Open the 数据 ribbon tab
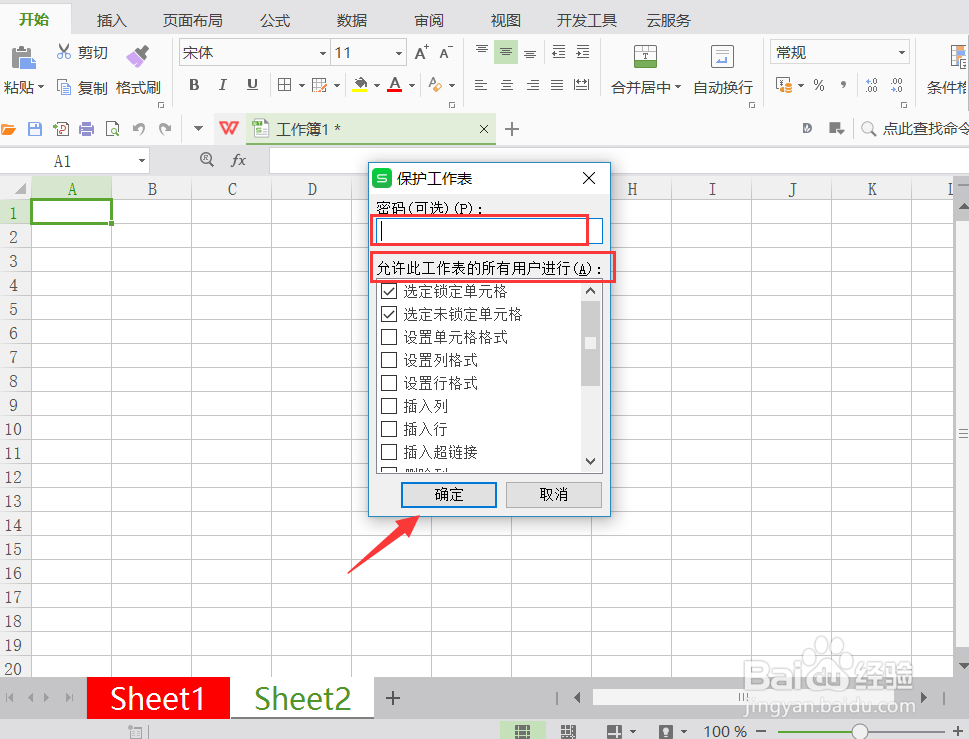Screen dimensions: 969x739 [352, 20]
